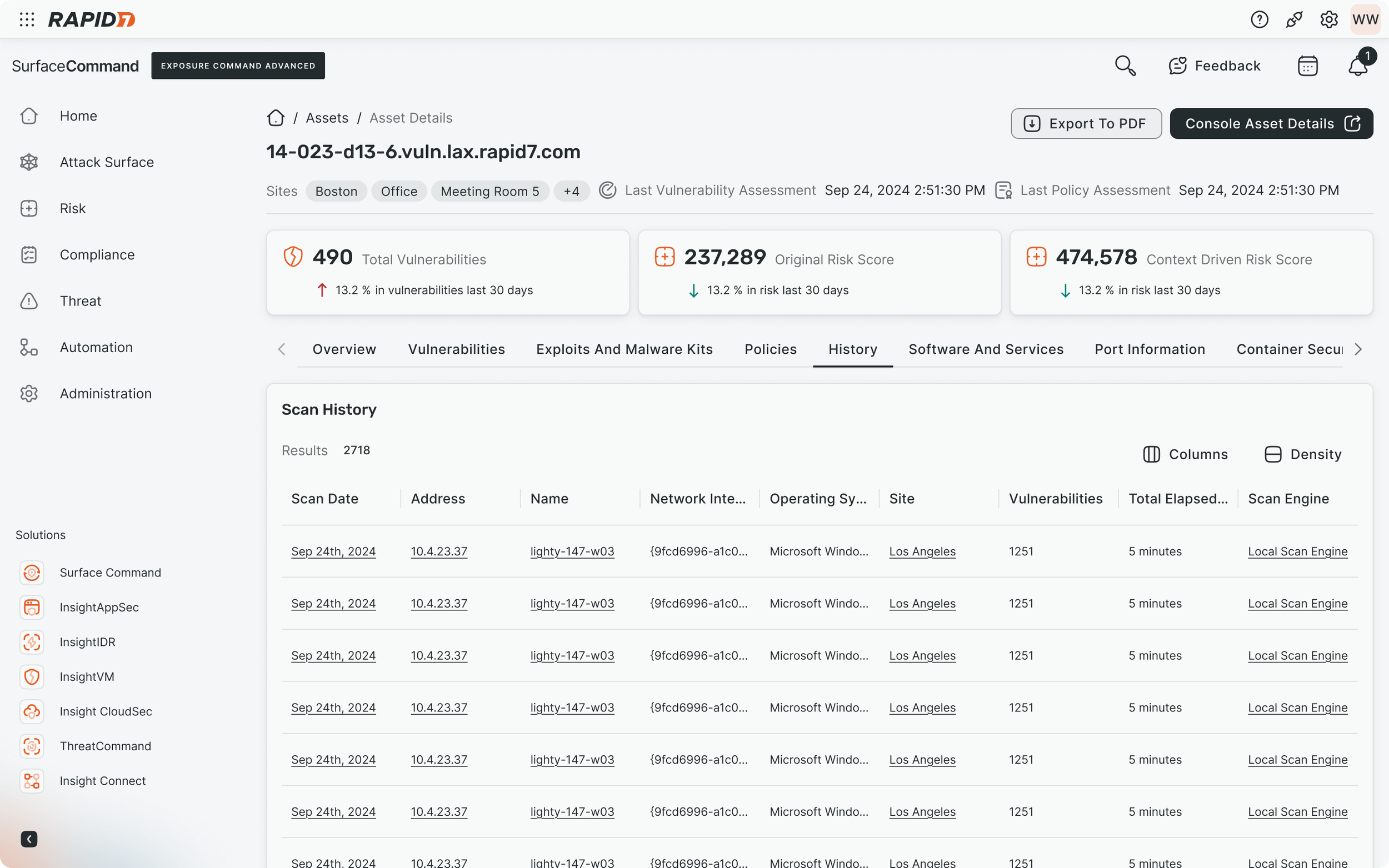Screen dimensions: 1389x868
Task: Open notifications bell icon
Action: click(1358, 66)
